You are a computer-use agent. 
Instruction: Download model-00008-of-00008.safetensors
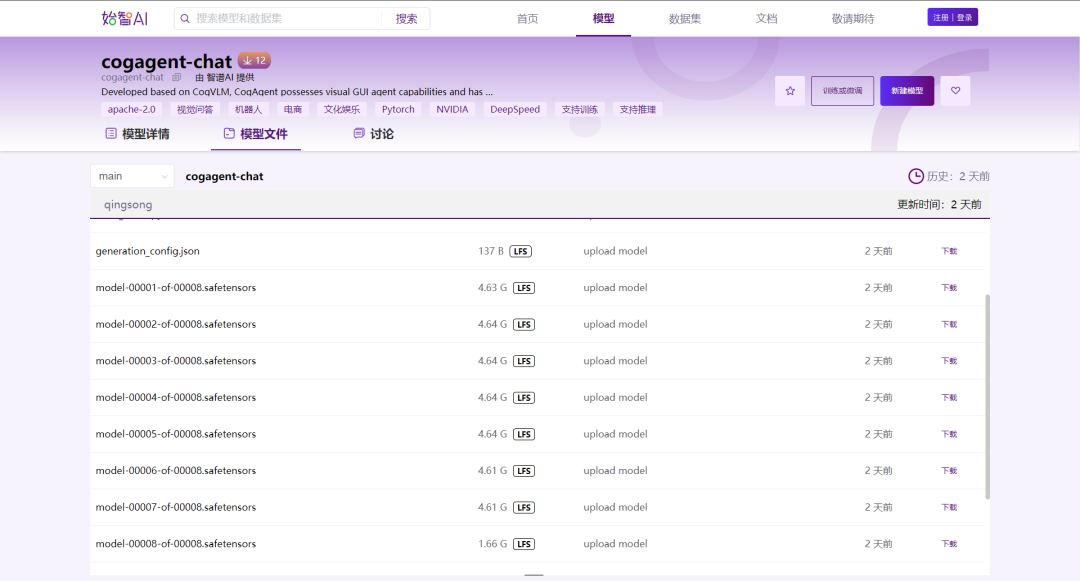[949, 544]
